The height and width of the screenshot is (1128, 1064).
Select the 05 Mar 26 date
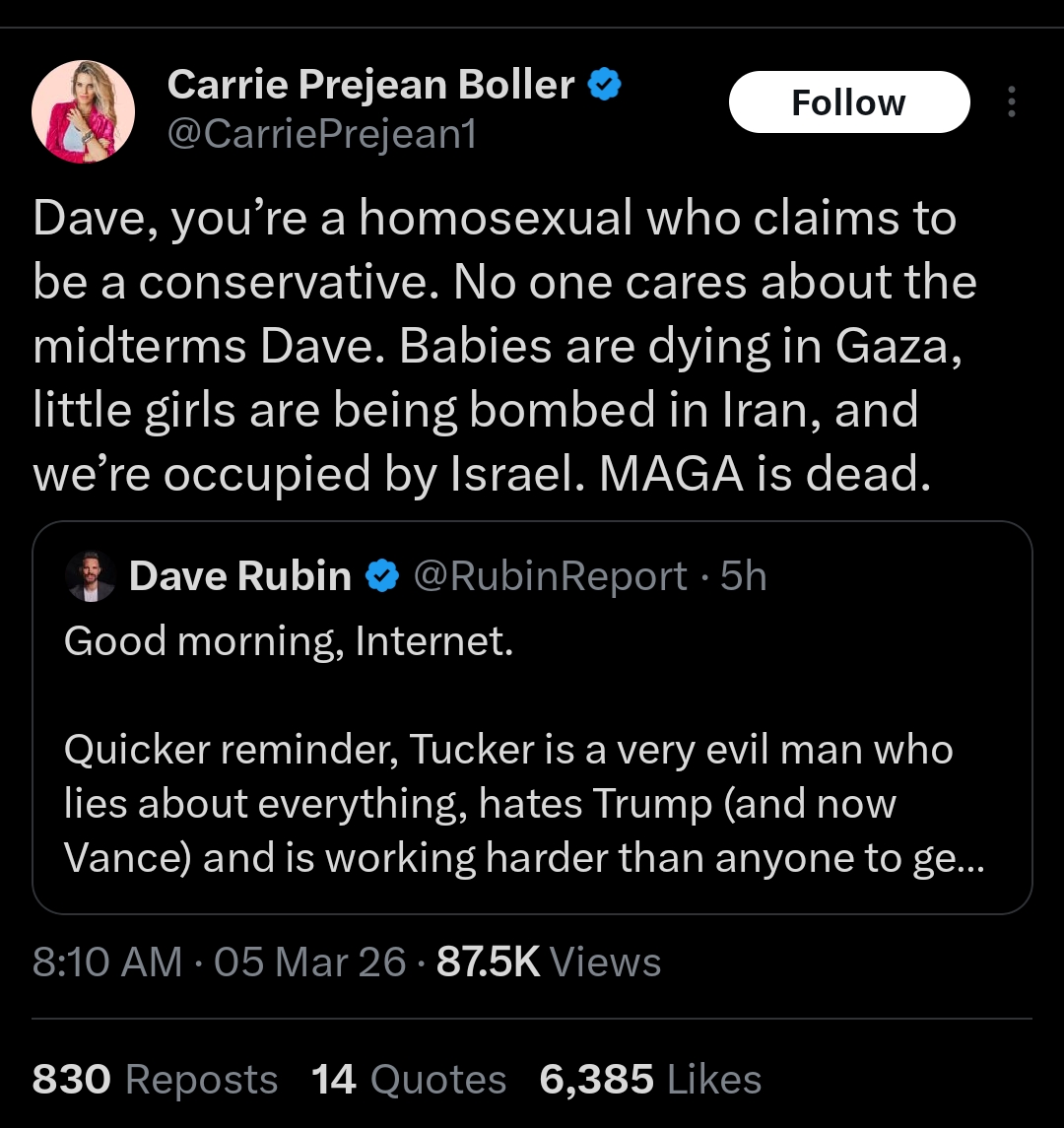309,962
